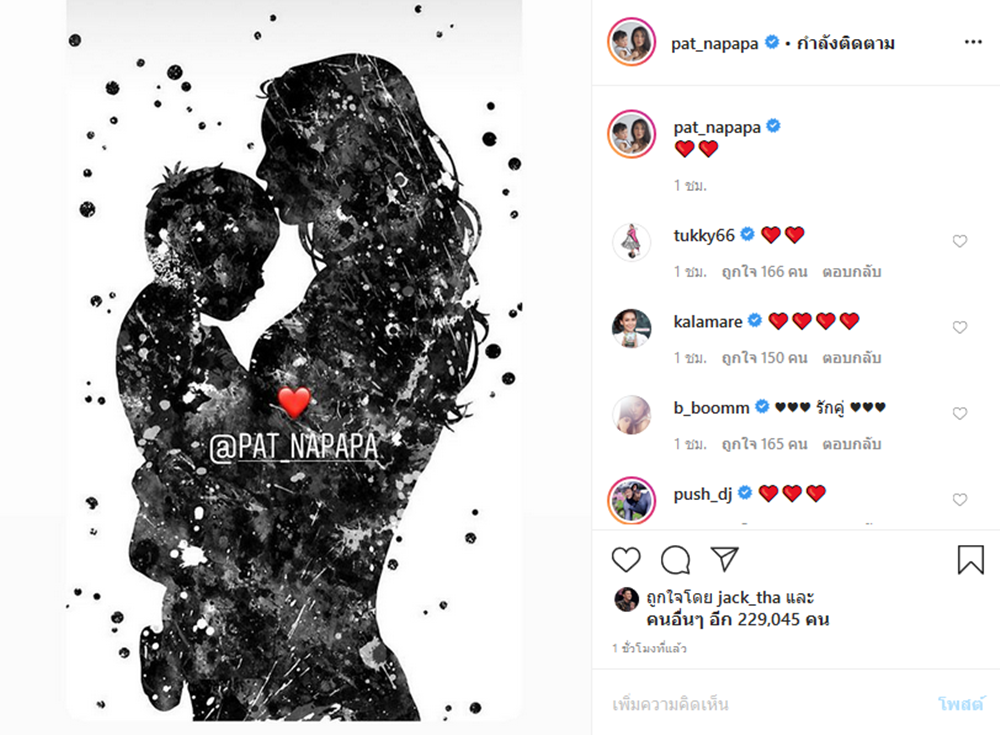Click the กำลังติดตาม following button

click(846, 43)
